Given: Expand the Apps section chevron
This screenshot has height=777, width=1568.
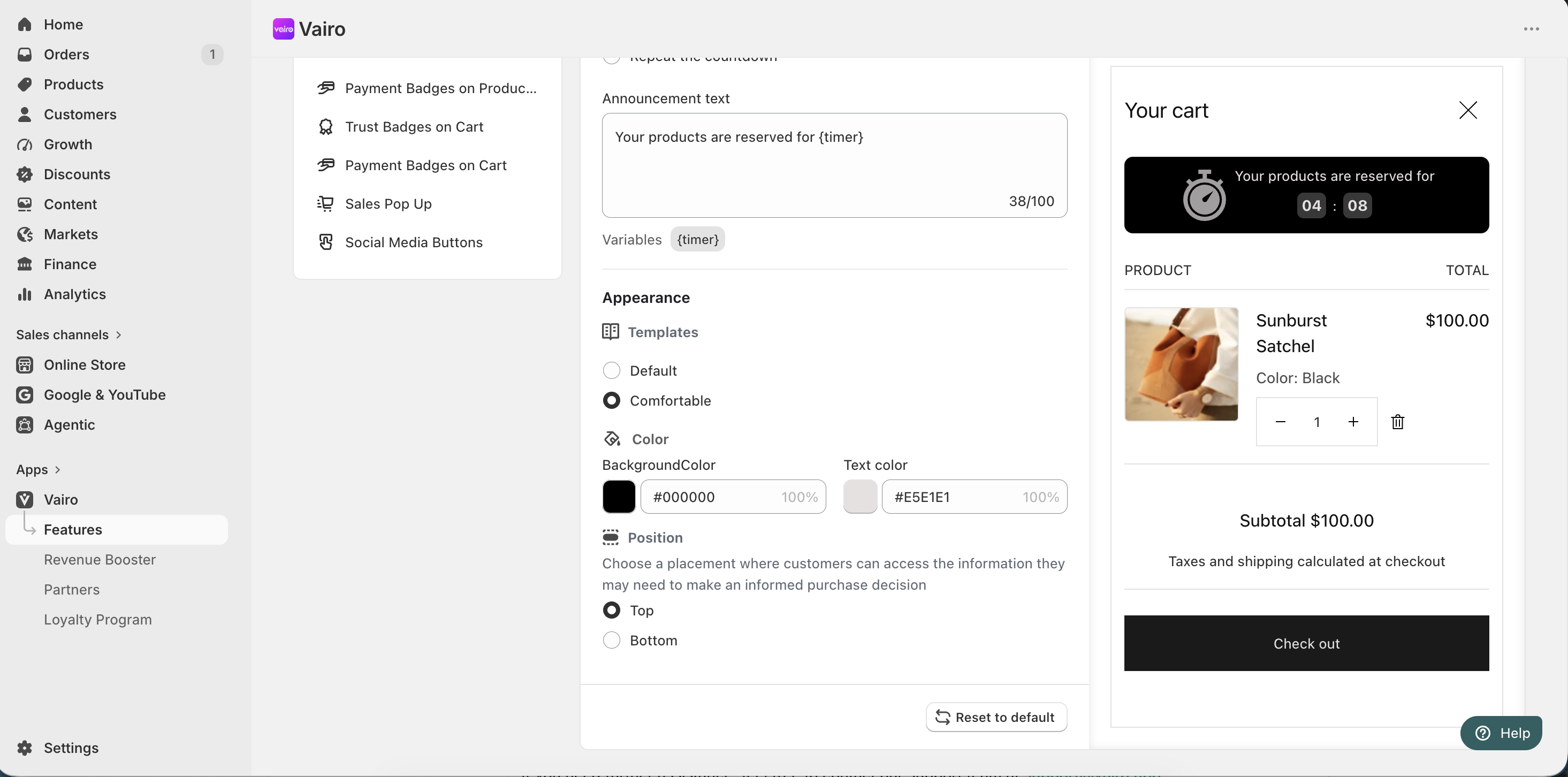Looking at the screenshot, I should point(57,470).
